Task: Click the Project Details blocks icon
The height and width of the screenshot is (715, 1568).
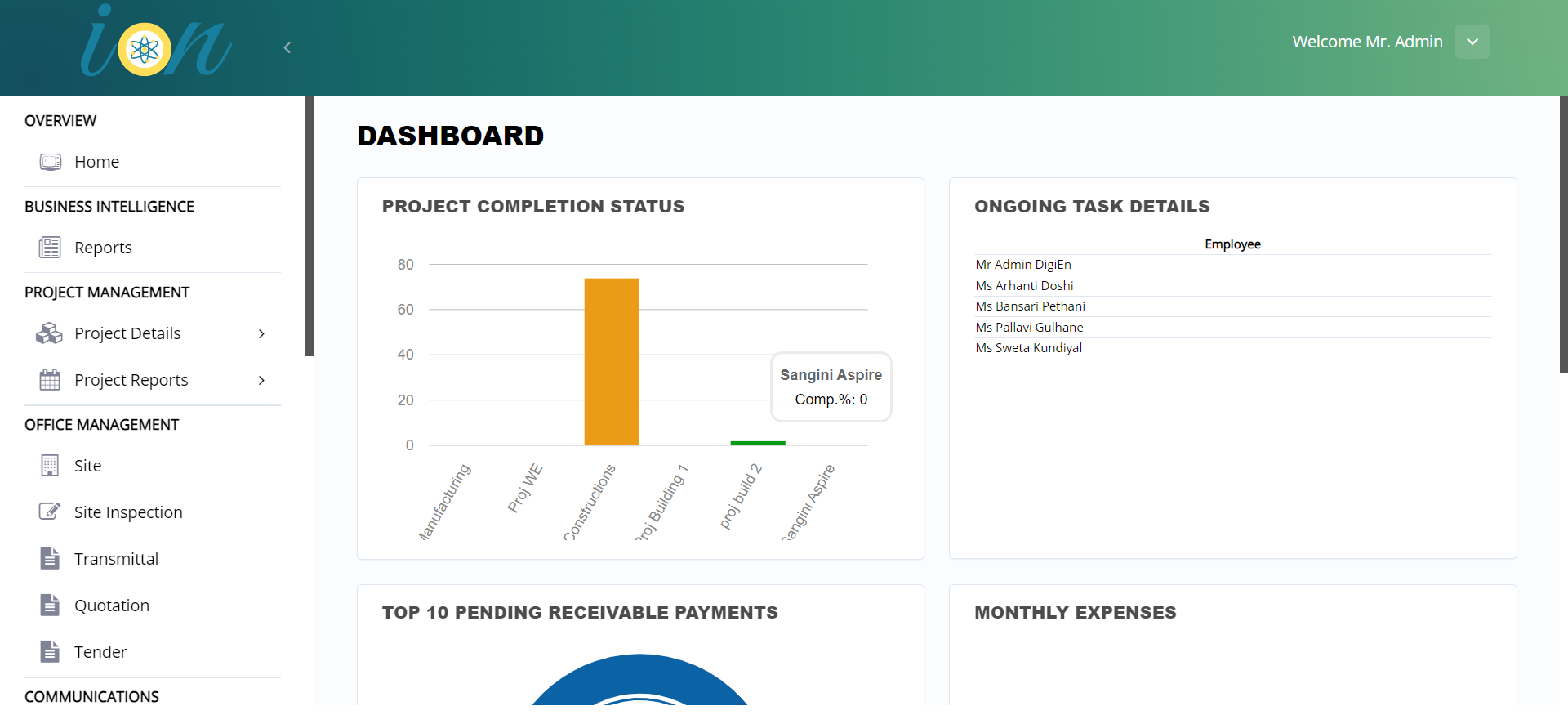Action: coord(49,333)
